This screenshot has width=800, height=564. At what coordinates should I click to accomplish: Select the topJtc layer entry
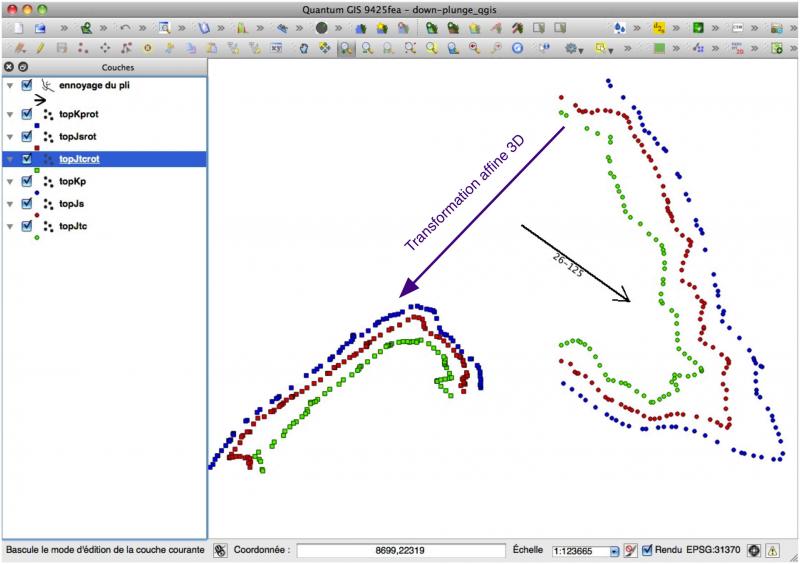(72, 226)
